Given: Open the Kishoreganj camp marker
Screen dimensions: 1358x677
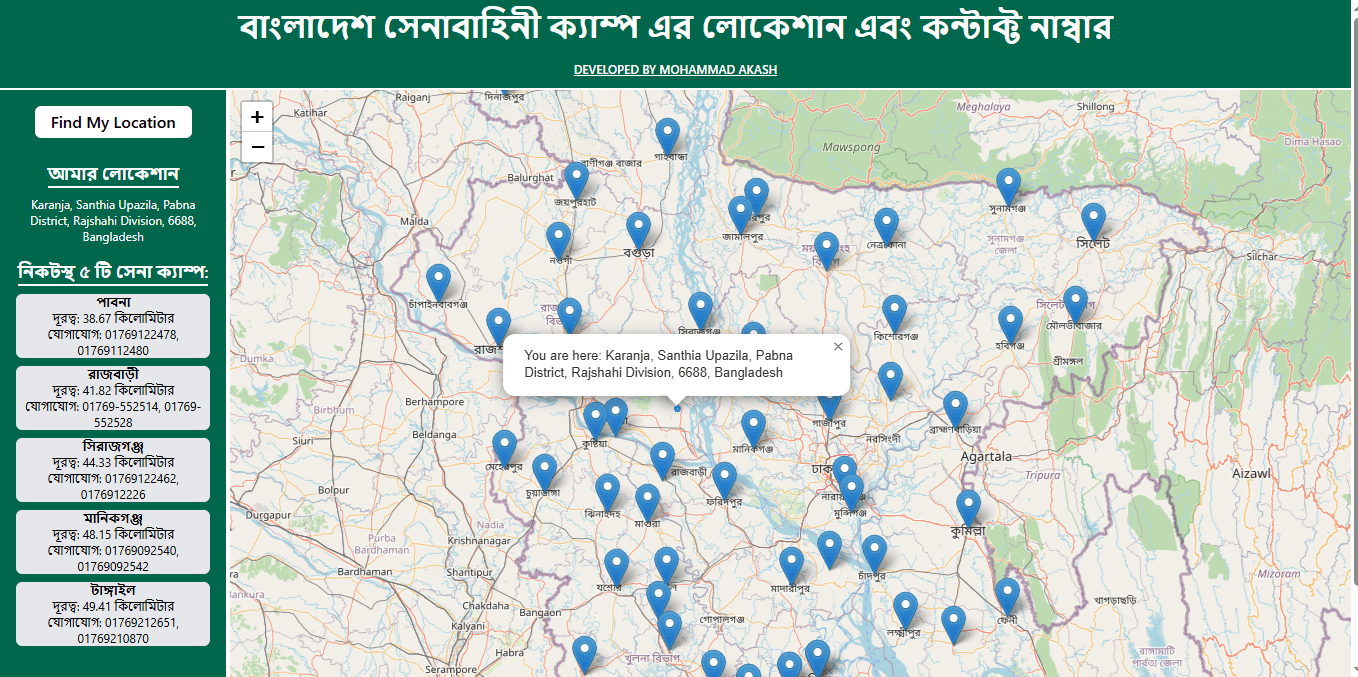Looking at the screenshot, I should (894, 313).
